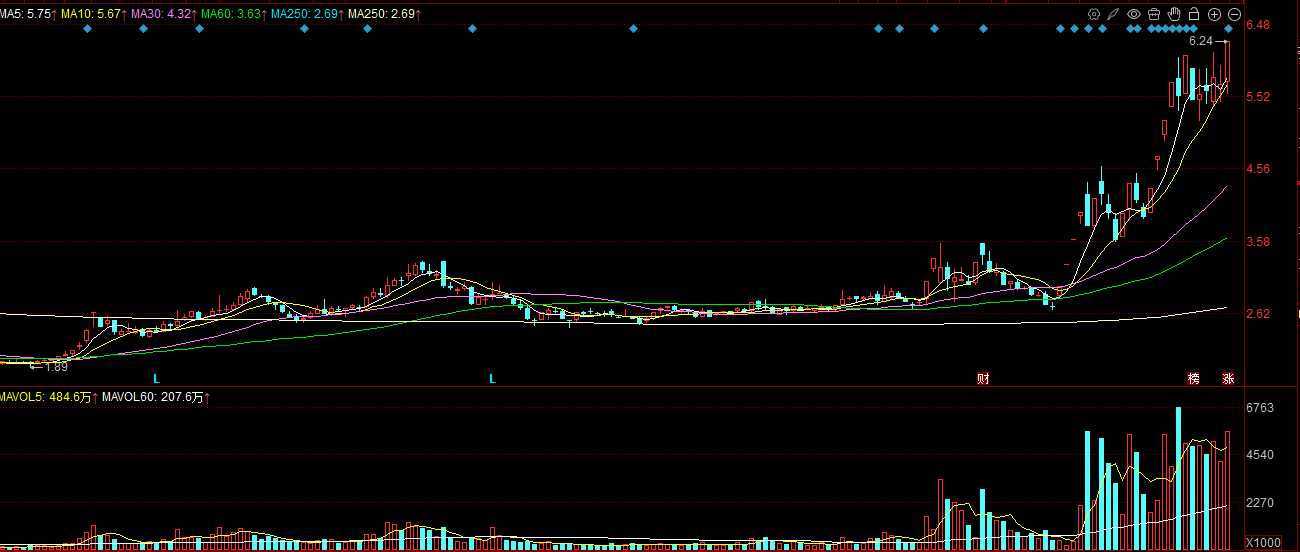The width and height of the screenshot is (1300, 552).
Task: Click the 财 financial marker
Action: (x=983, y=379)
